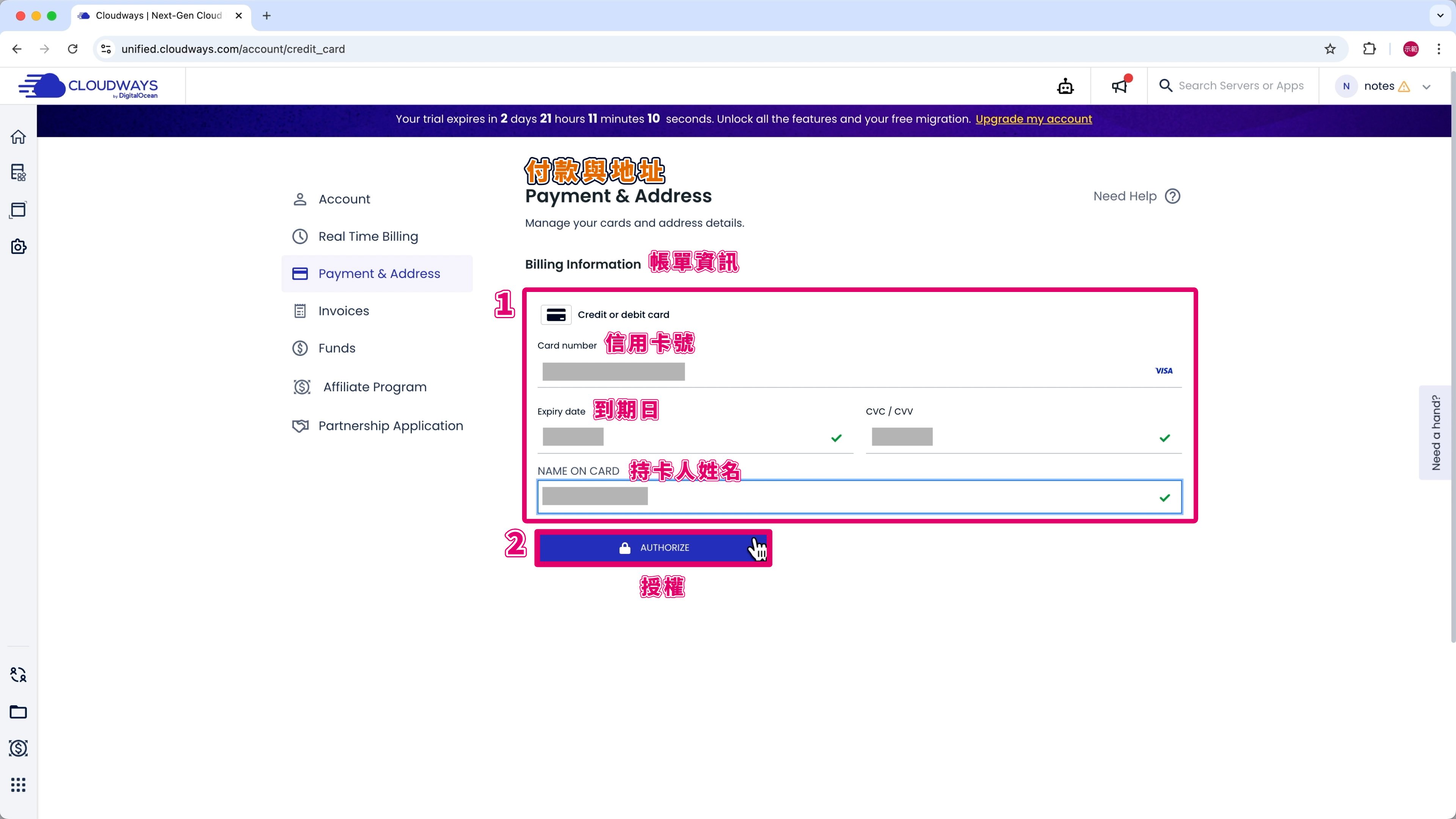Open the Chrome three-dot menu
Viewport: 1456px width, 819px height.
[x=1439, y=49]
